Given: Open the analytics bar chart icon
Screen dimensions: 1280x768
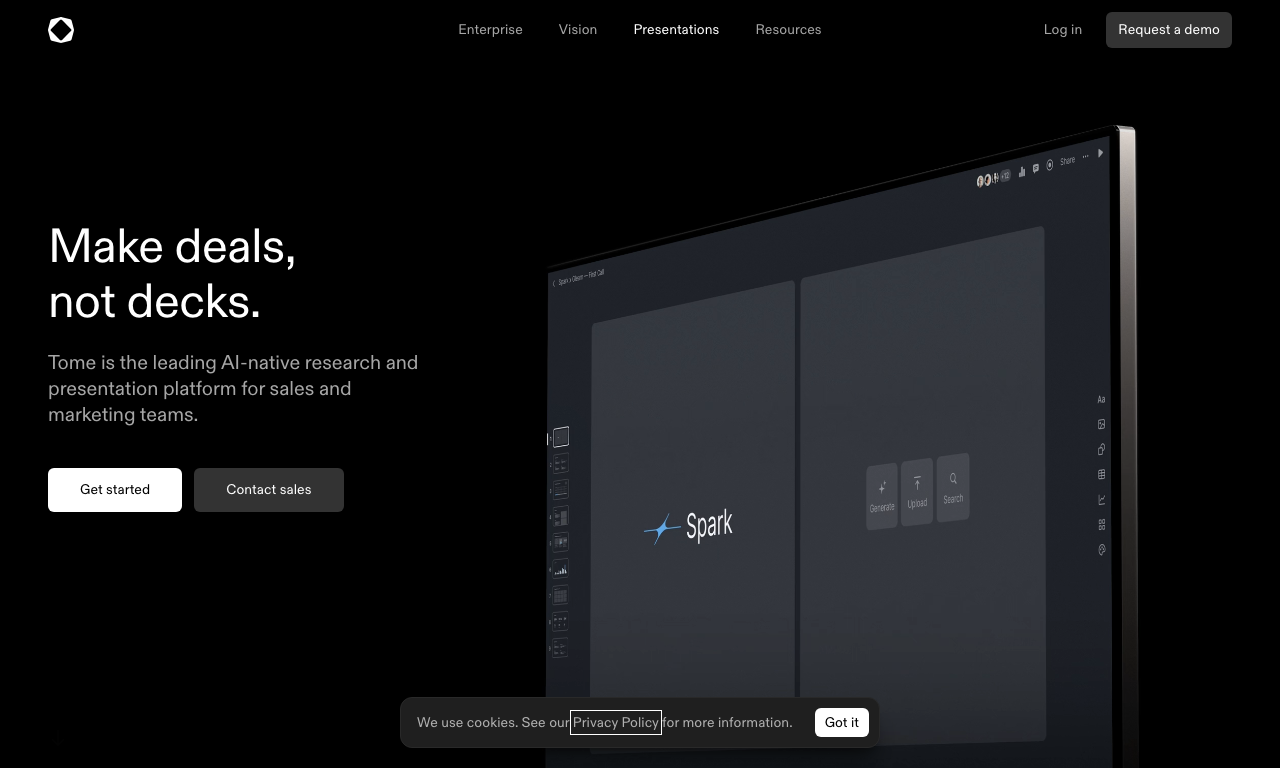Looking at the screenshot, I should coord(1022,172).
